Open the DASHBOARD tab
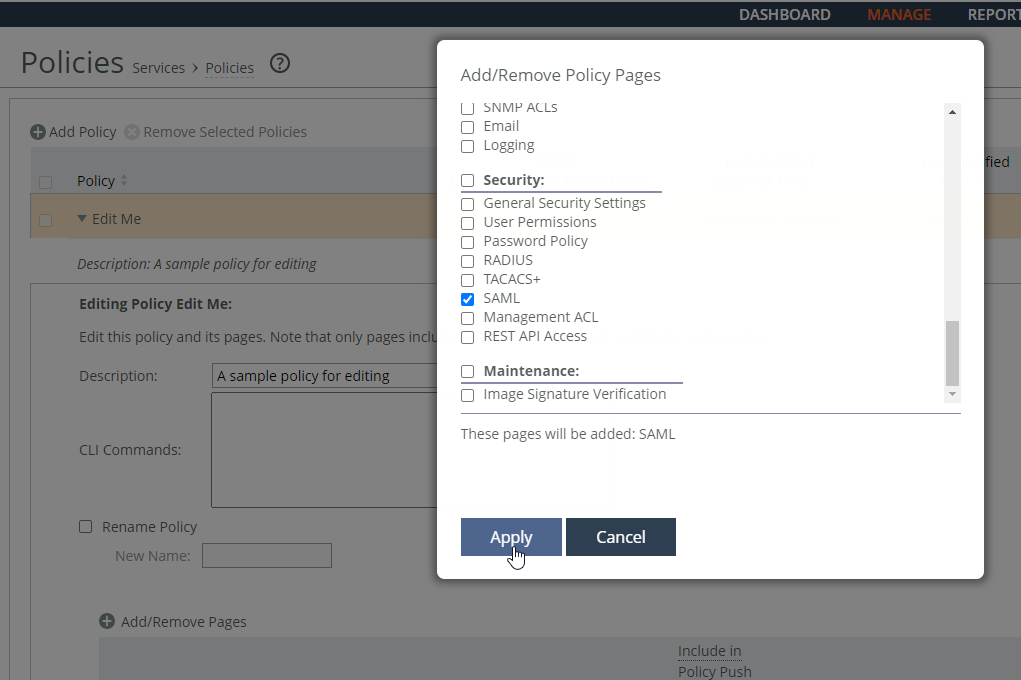Screen dimensions: 1021x680 784,14
